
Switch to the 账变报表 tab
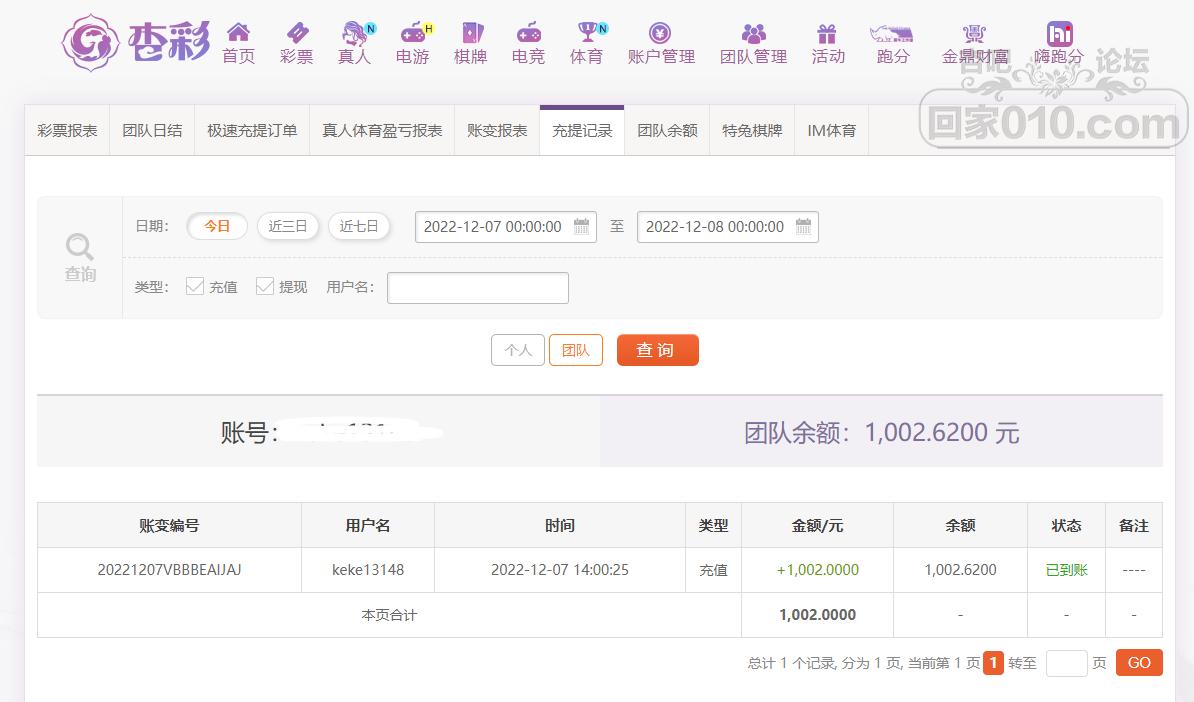497,131
